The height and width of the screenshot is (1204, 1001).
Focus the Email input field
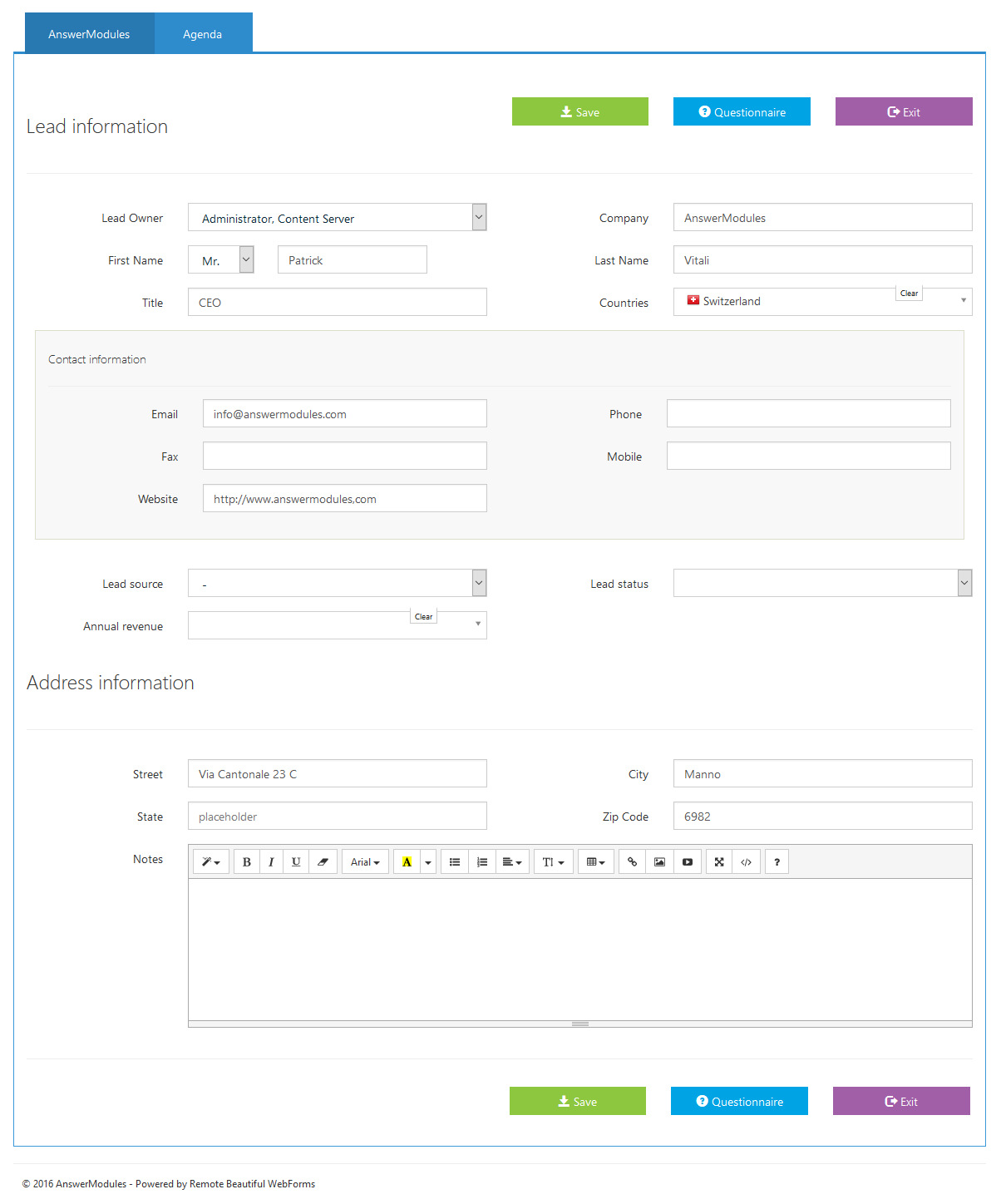(345, 413)
